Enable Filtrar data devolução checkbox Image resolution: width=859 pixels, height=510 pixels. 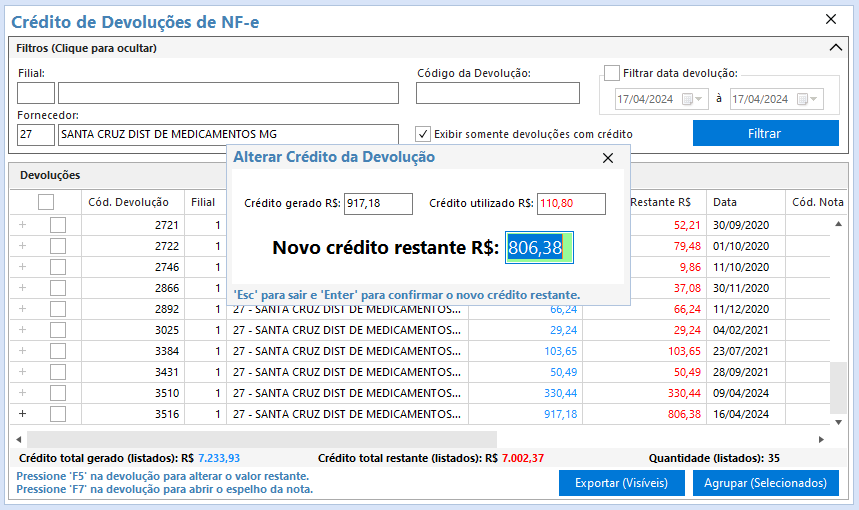(x=612, y=73)
